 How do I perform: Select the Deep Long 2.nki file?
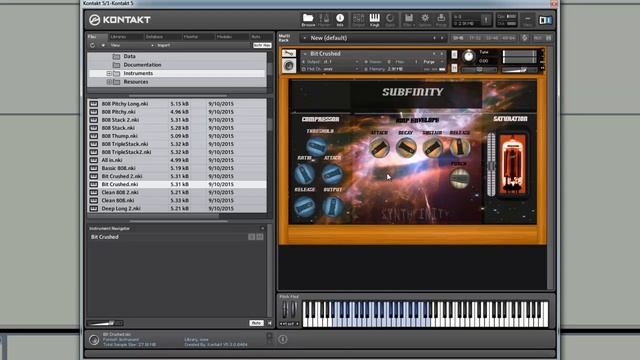(x=177, y=208)
